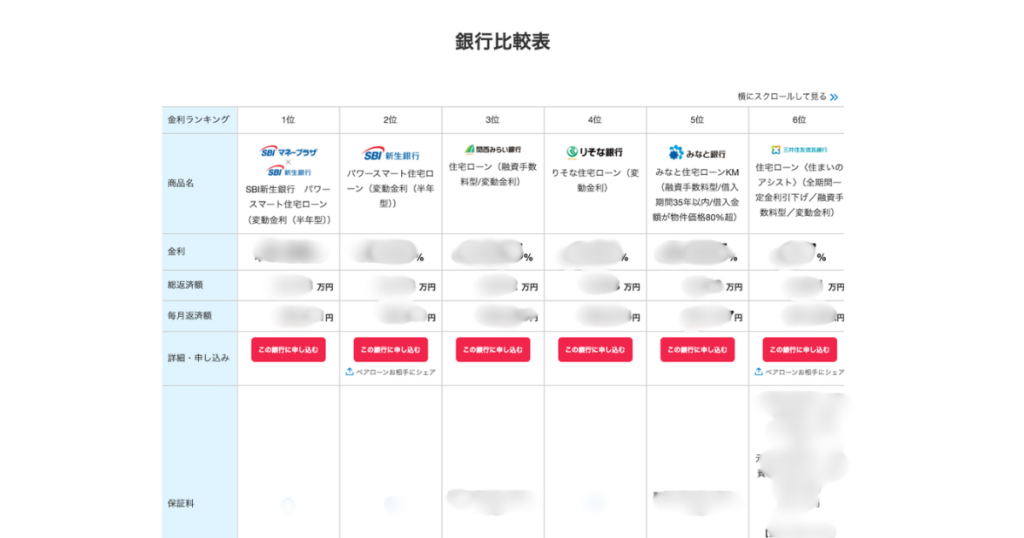The width and height of the screenshot is (1024, 538).
Task: Click the double chevron next to 横にスクロールして見る
Action: click(x=834, y=97)
